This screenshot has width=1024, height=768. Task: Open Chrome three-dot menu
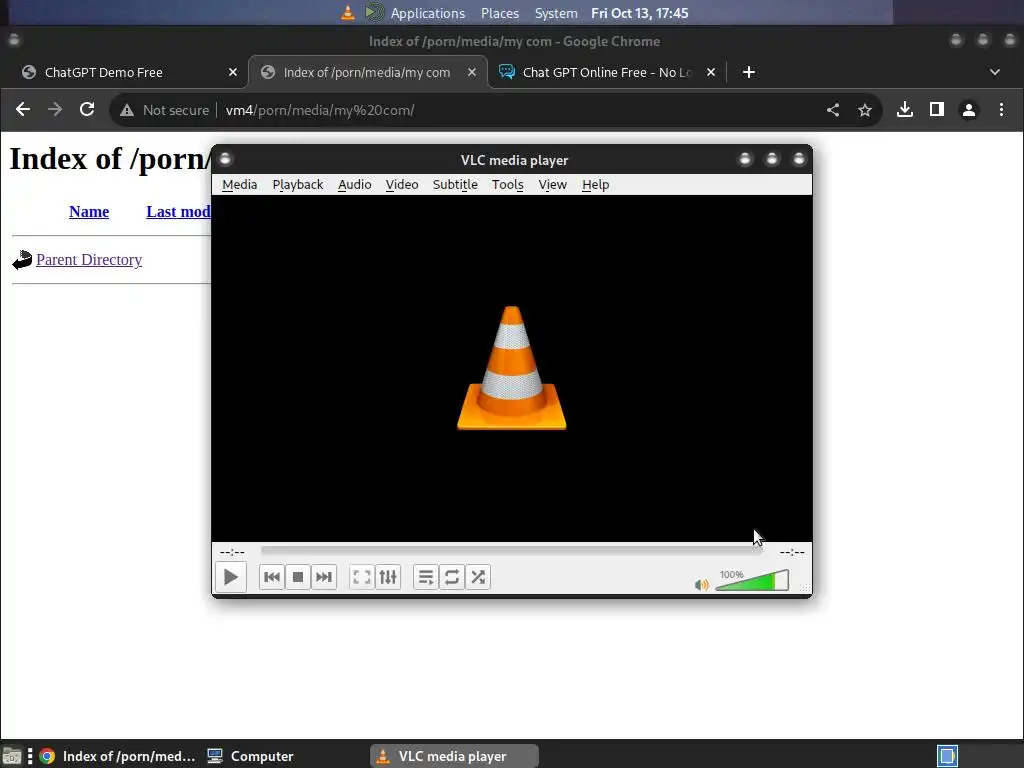(1001, 110)
